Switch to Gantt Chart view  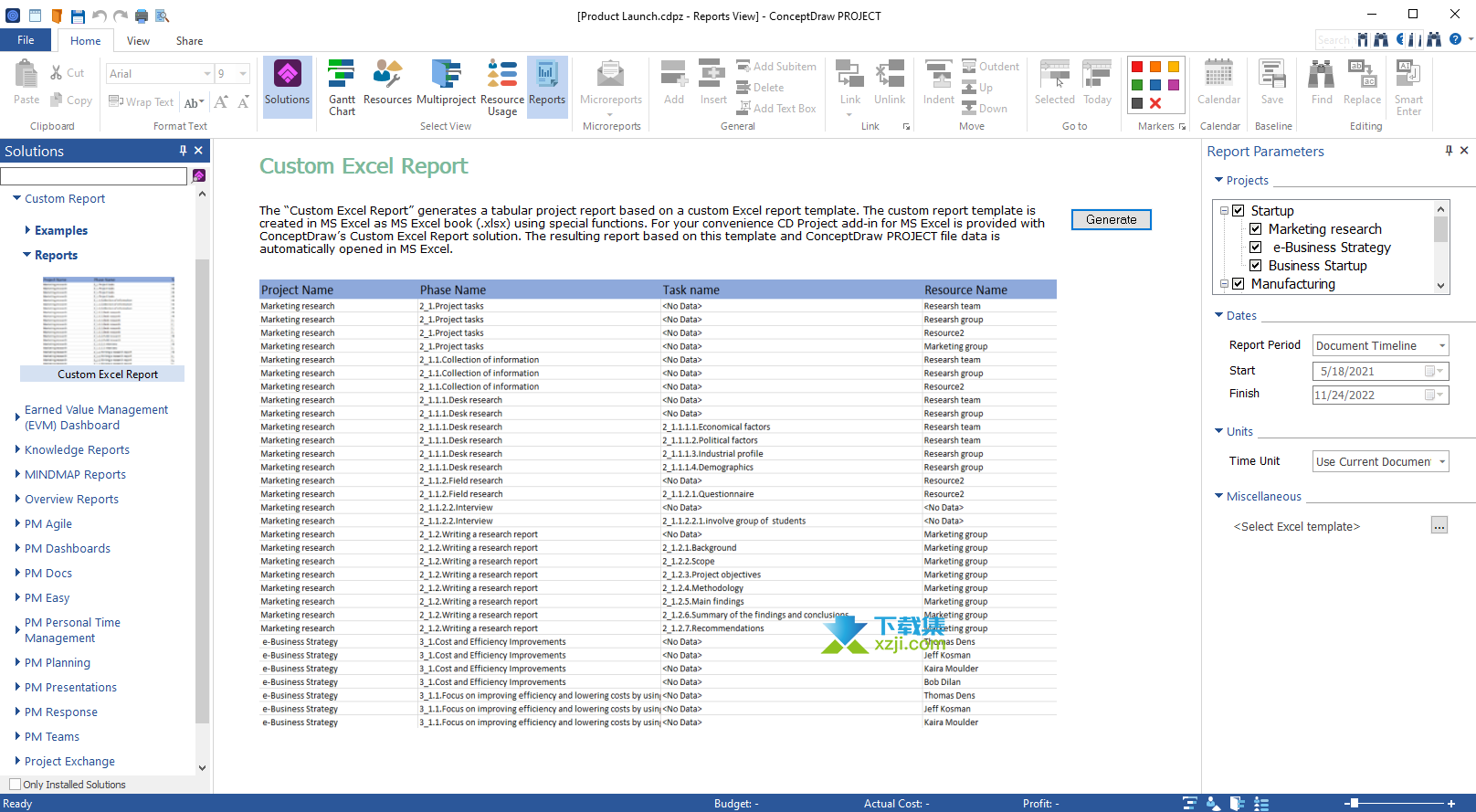pyautogui.click(x=343, y=87)
